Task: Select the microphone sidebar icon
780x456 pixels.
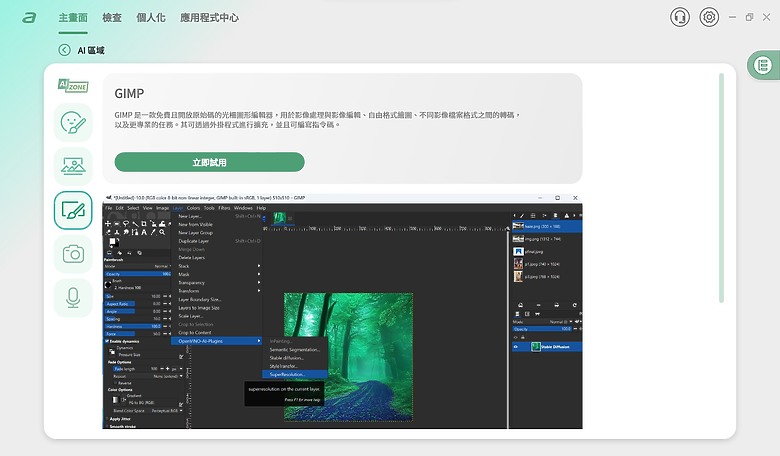Action: click(73, 298)
